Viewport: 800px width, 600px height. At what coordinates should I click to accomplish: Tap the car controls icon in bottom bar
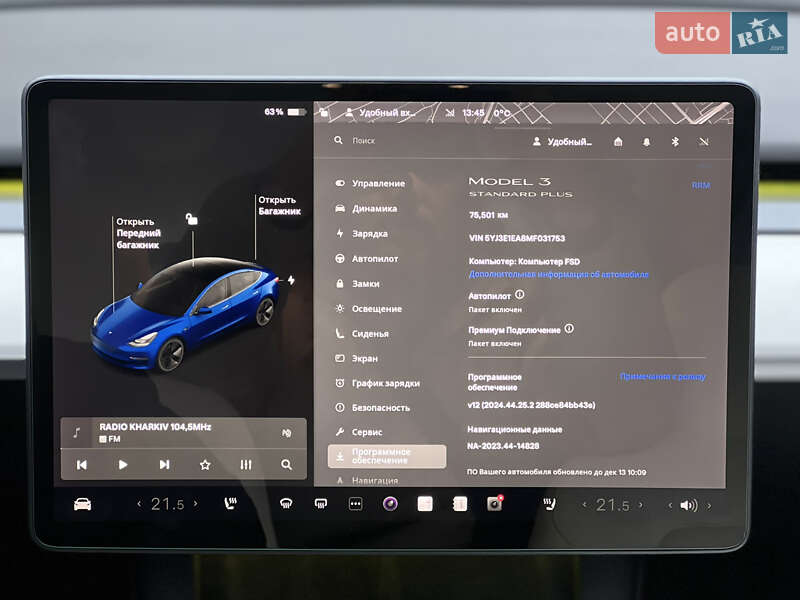tap(82, 504)
